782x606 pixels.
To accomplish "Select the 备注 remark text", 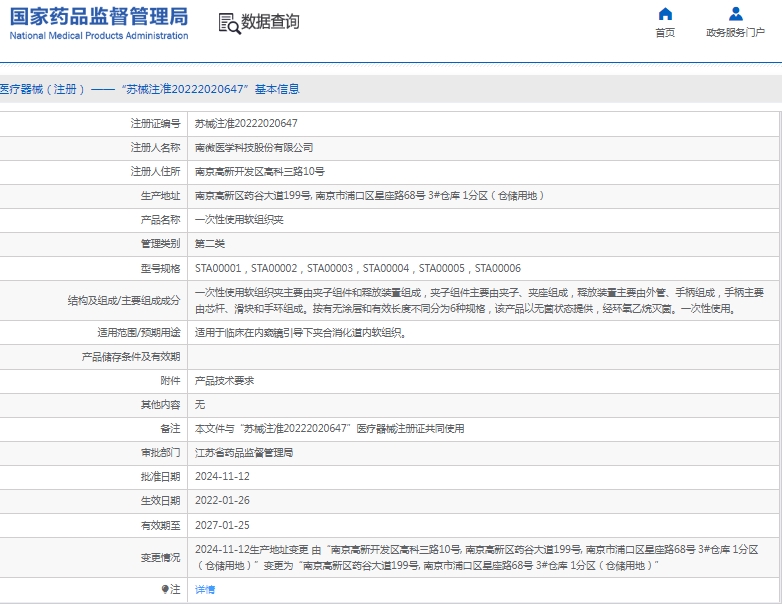I will tap(330, 429).
